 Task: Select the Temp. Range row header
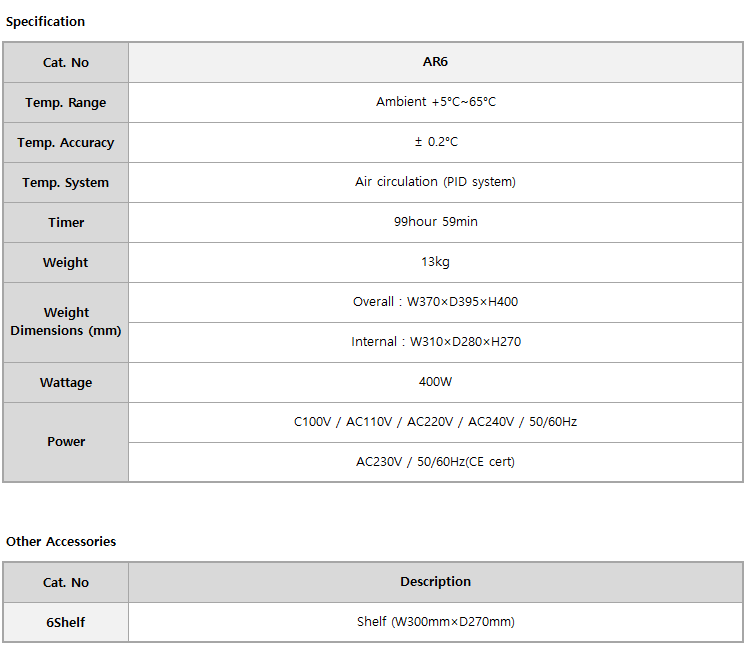[x=66, y=102]
